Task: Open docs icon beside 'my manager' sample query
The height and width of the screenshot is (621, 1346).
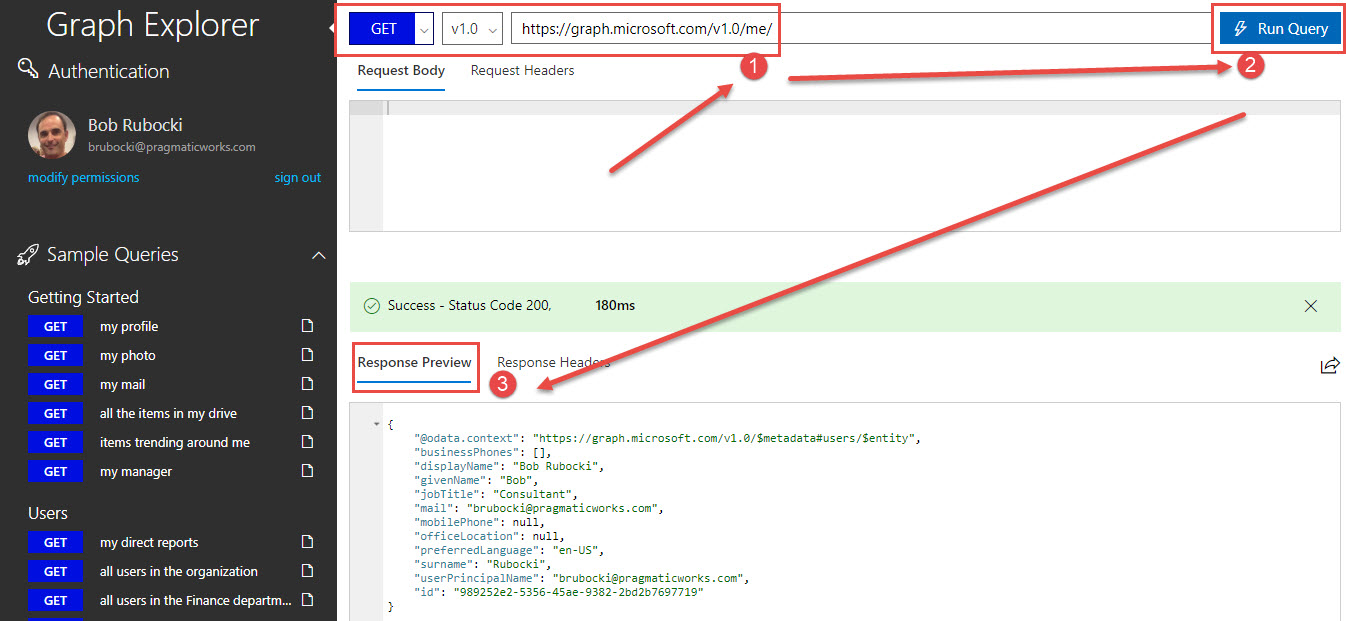Action: [306, 470]
